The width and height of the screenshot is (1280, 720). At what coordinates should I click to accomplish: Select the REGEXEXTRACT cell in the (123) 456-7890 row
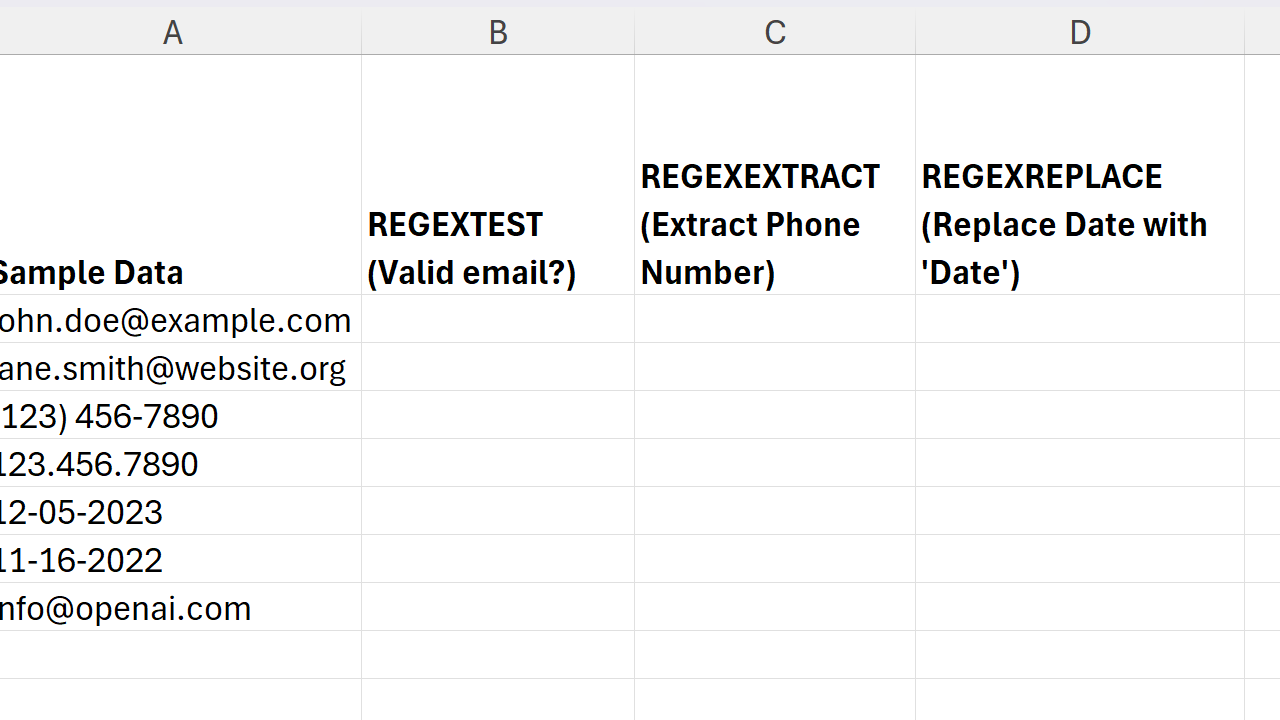coord(775,416)
